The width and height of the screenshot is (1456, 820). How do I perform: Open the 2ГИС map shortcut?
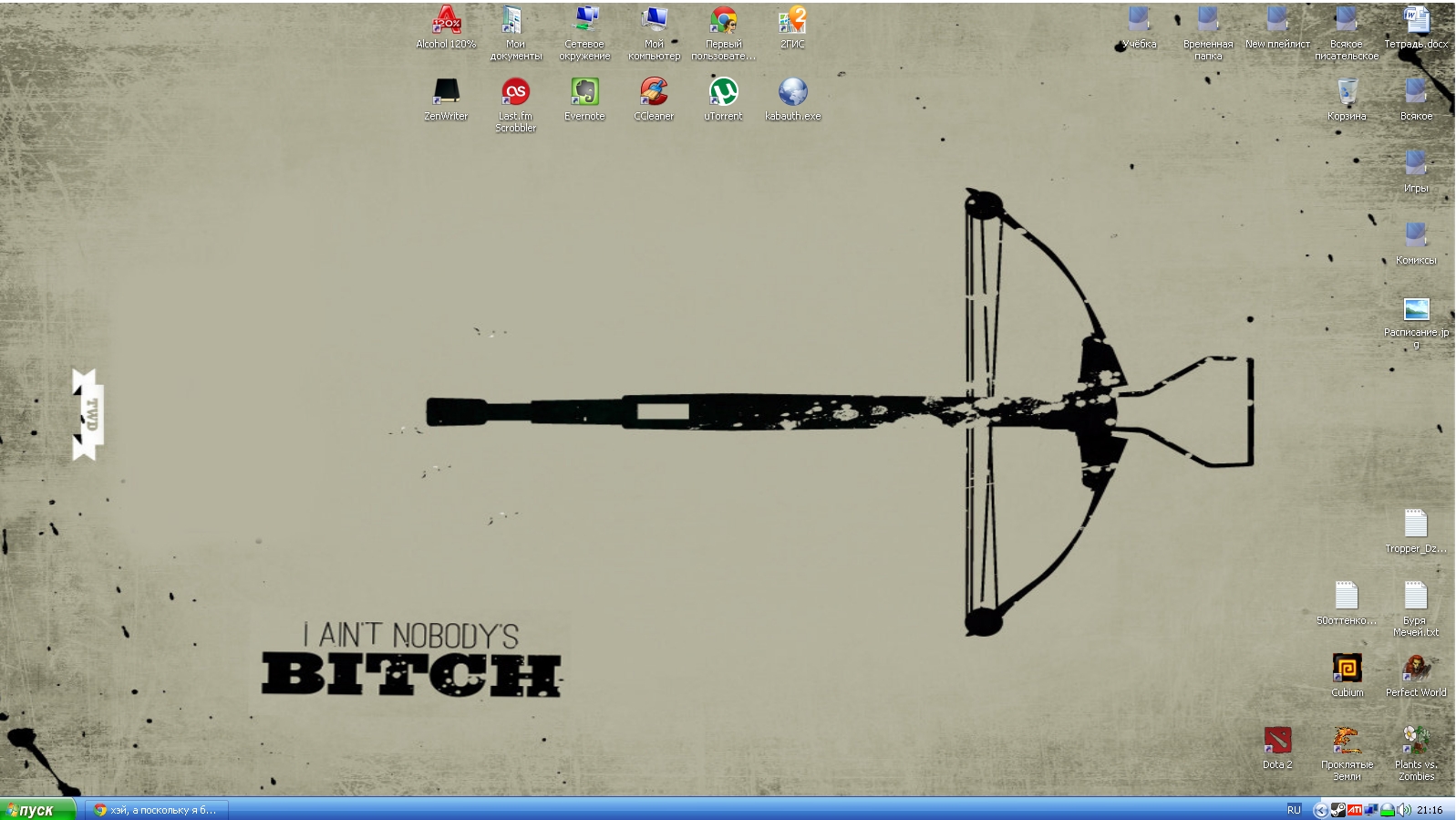point(792,27)
